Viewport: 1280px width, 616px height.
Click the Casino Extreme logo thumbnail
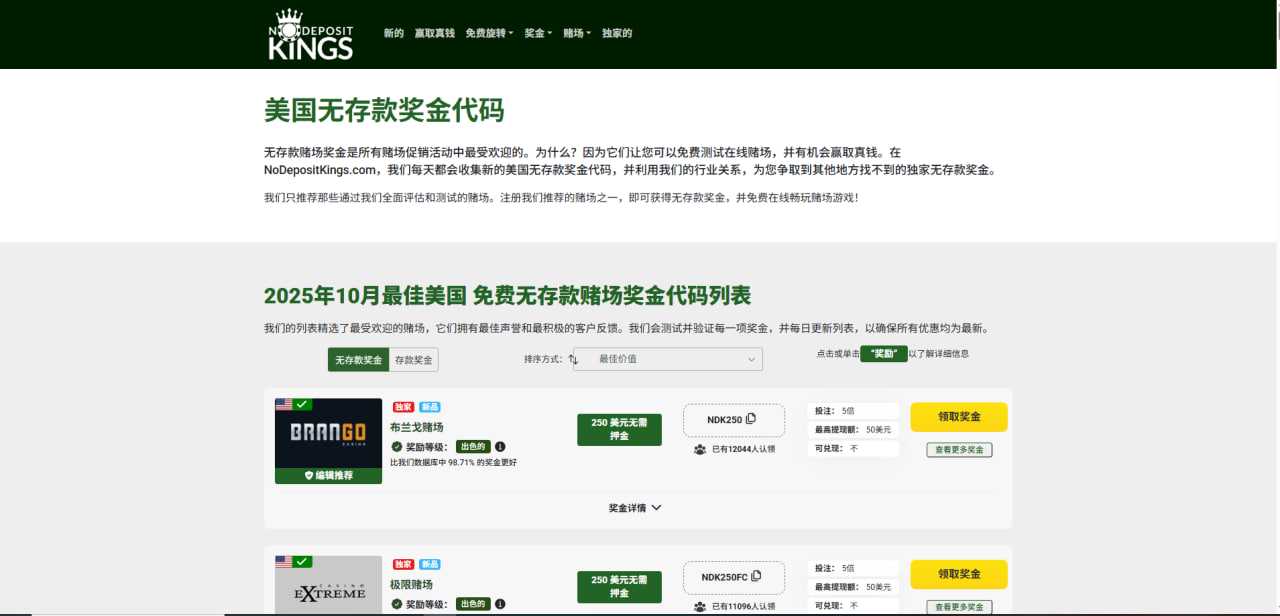(x=328, y=586)
